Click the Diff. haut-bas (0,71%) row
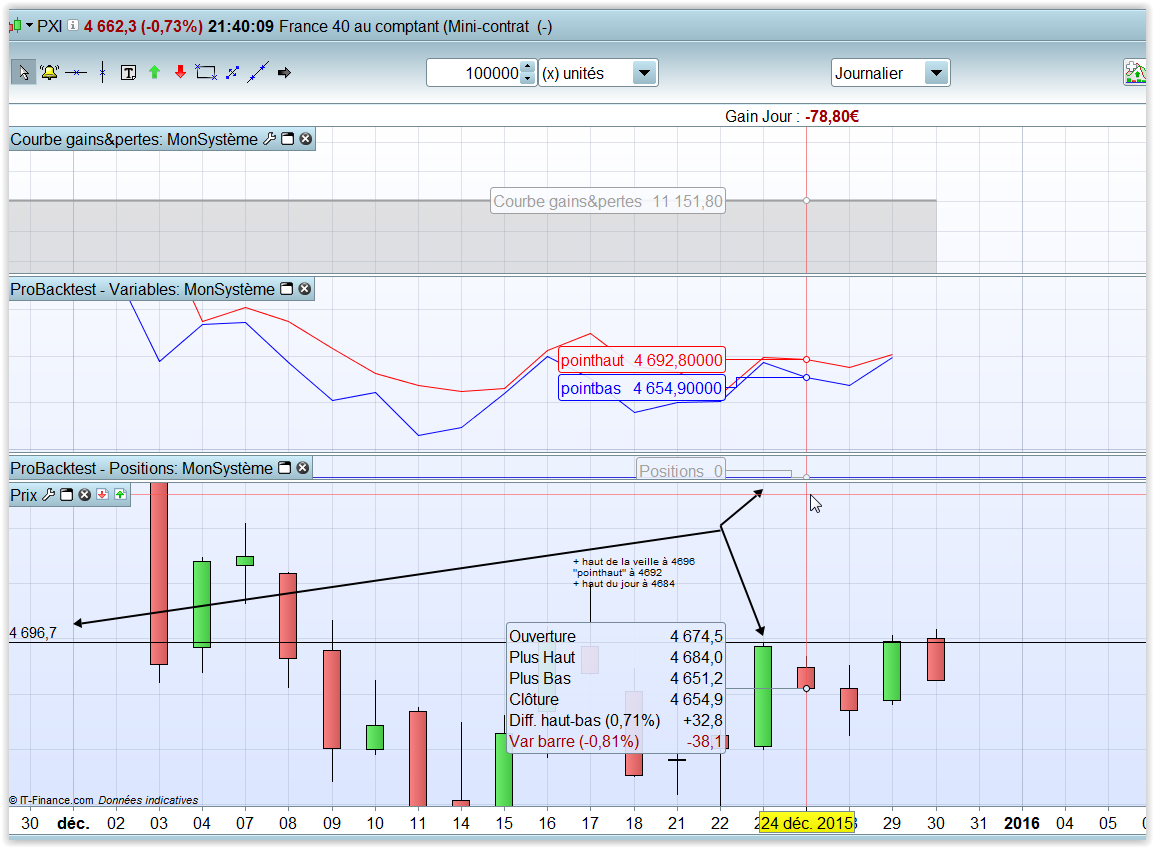The width and height of the screenshot is (1154, 848). pyautogui.click(x=616, y=720)
